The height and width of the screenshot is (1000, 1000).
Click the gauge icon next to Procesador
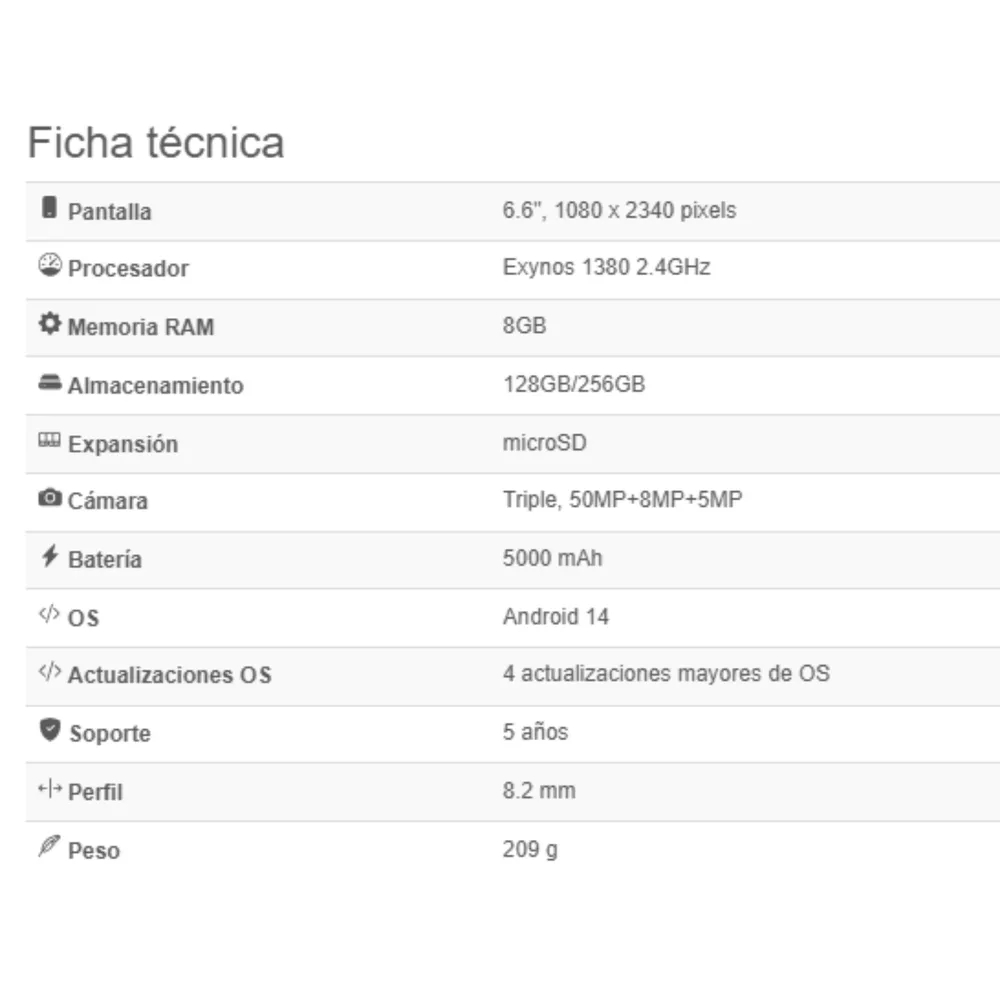(50, 265)
